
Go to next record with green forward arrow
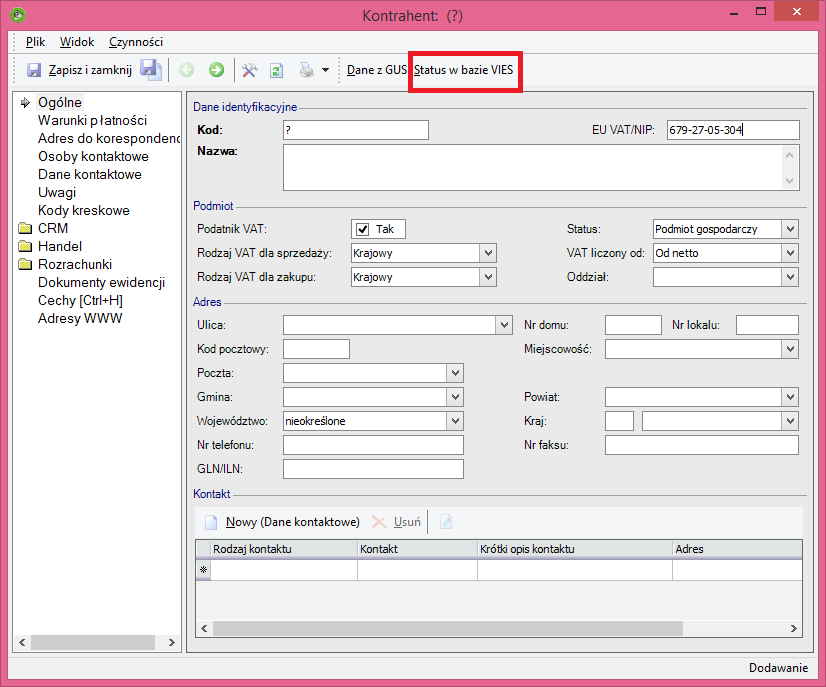(x=216, y=70)
